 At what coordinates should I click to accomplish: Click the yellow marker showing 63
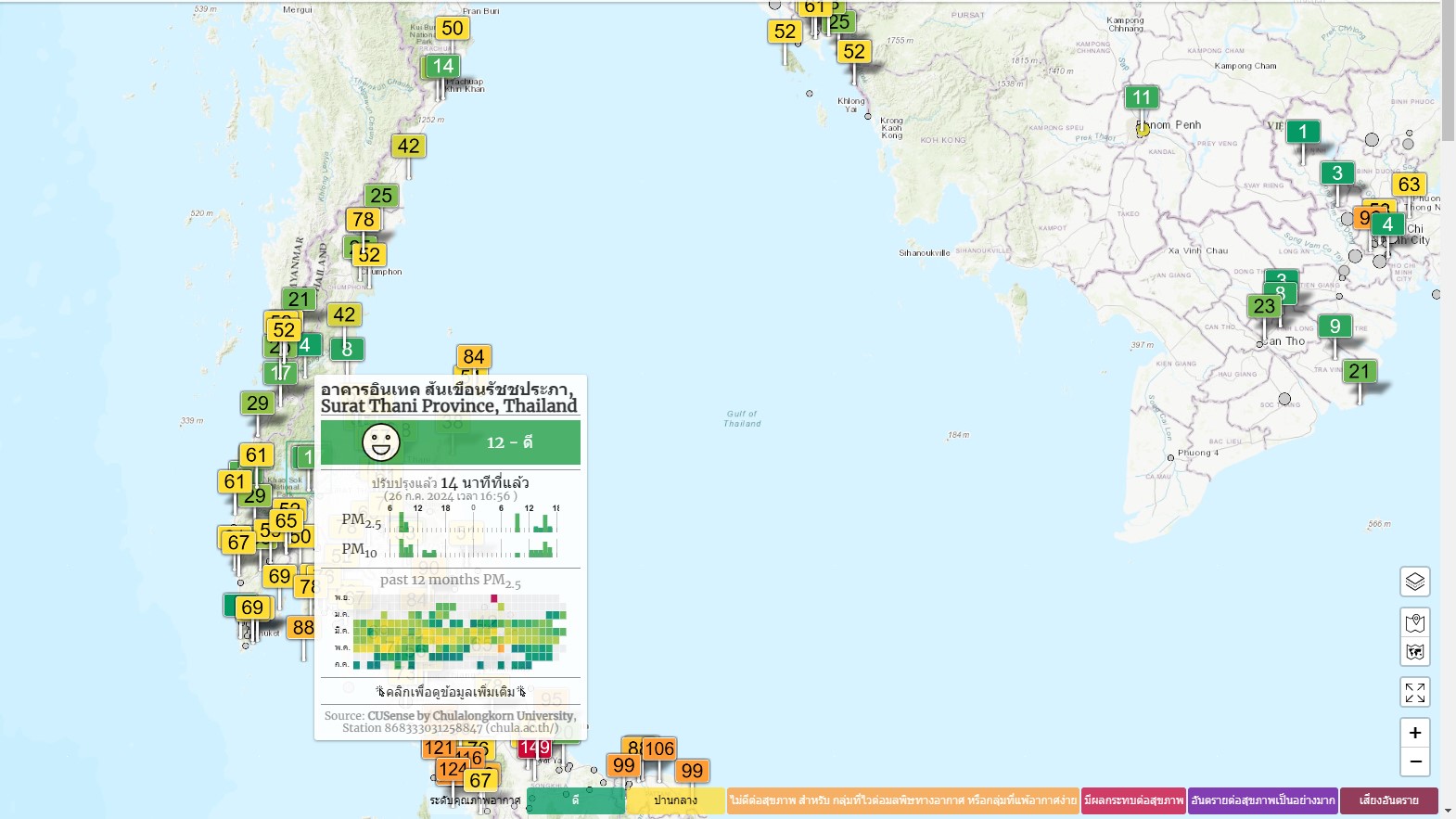[1409, 185]
